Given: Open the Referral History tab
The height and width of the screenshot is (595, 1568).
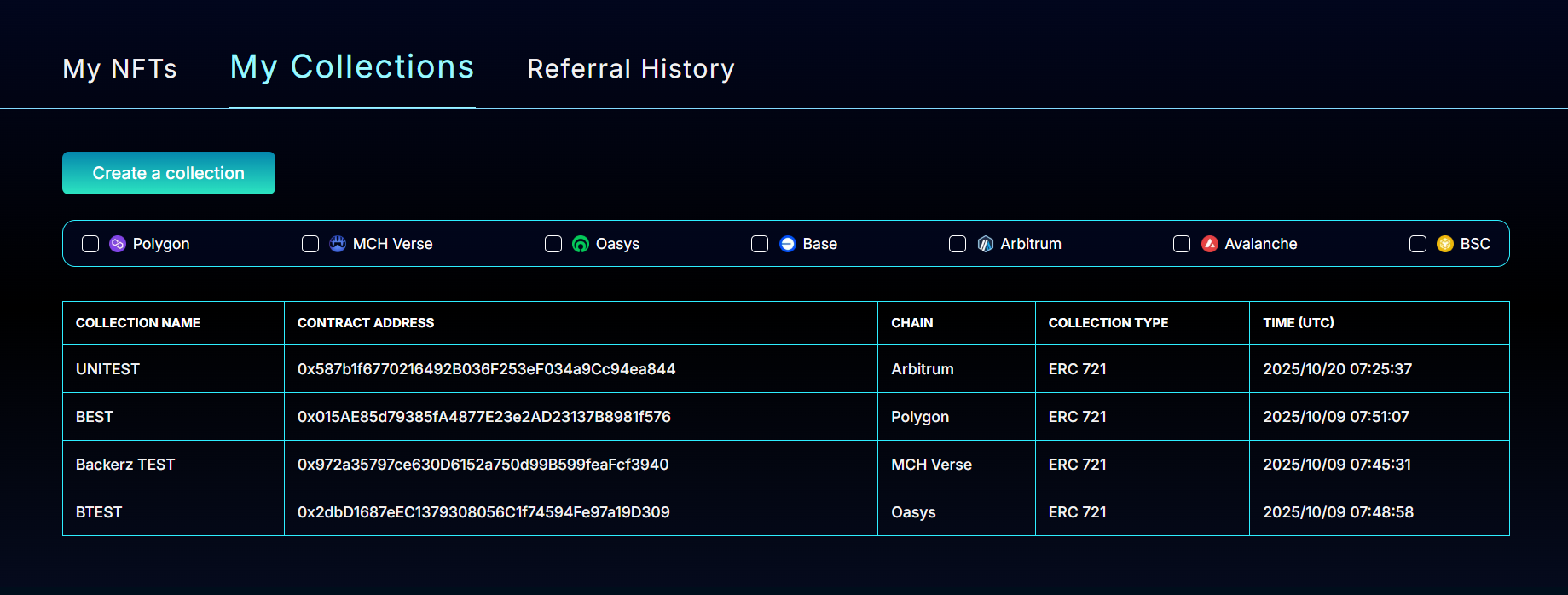Looking at the screenshot, I should point(631,68).
